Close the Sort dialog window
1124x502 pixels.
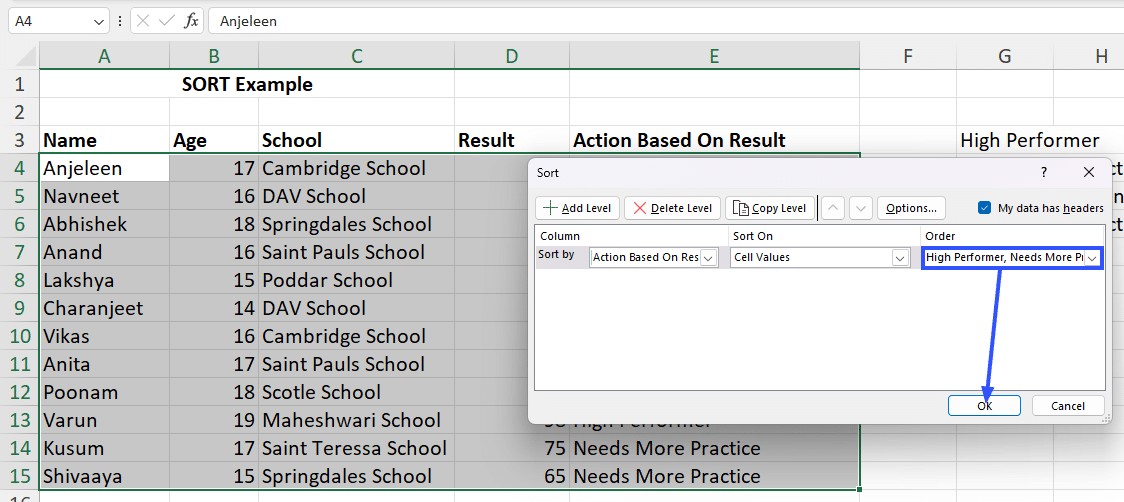[x=1089, y=172]
